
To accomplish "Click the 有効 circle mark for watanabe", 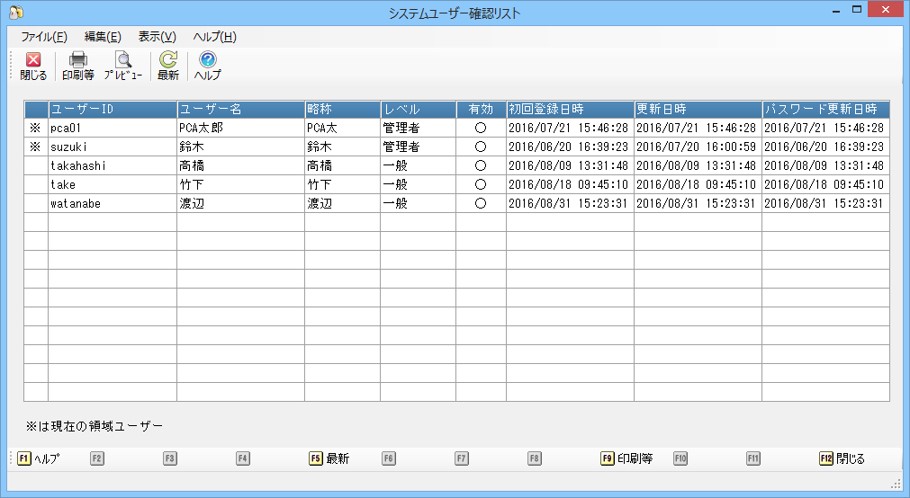I will click(x=480, y=204).
